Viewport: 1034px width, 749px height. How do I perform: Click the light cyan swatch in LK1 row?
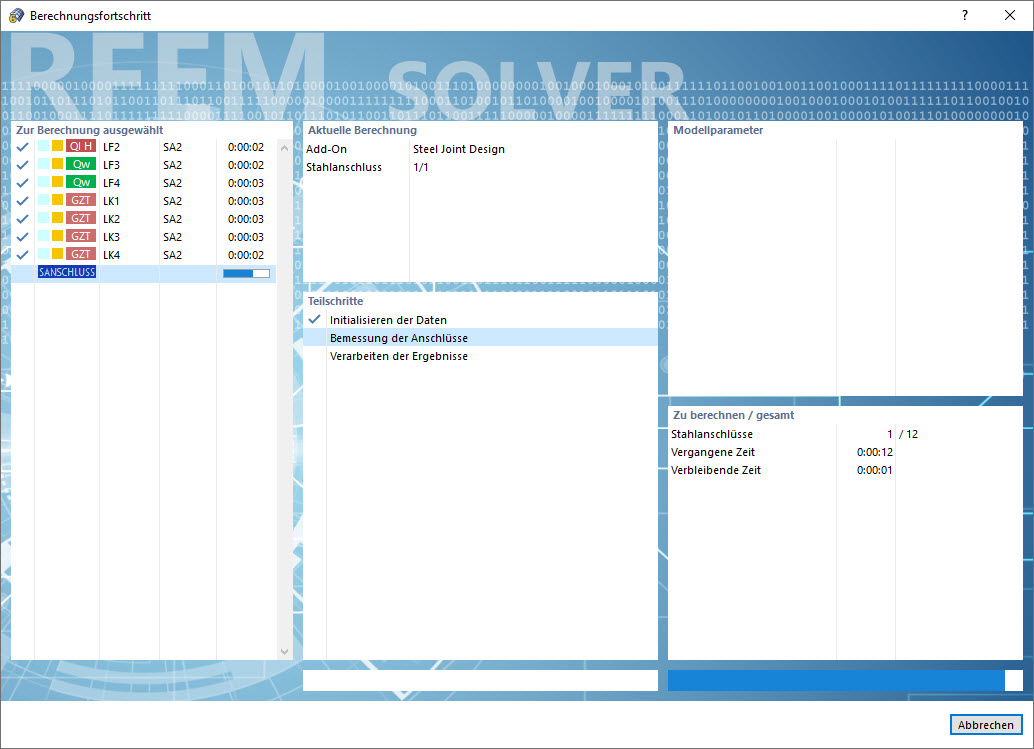(x=44, y=200)
